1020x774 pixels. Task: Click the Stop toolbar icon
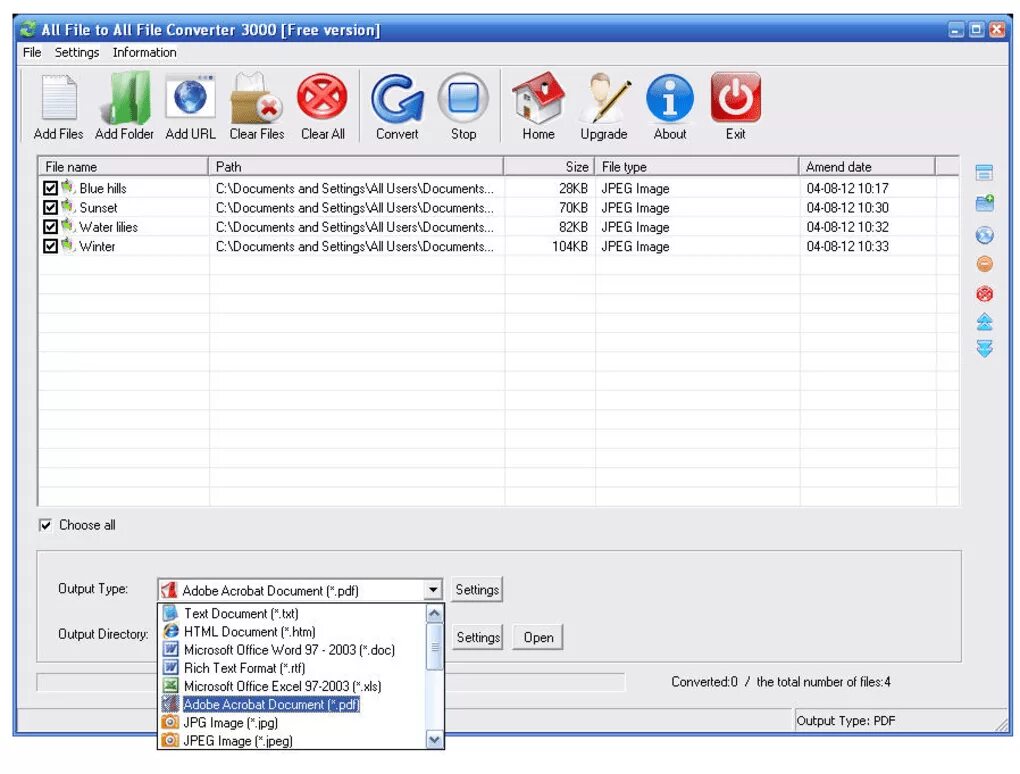click(463, 99)
